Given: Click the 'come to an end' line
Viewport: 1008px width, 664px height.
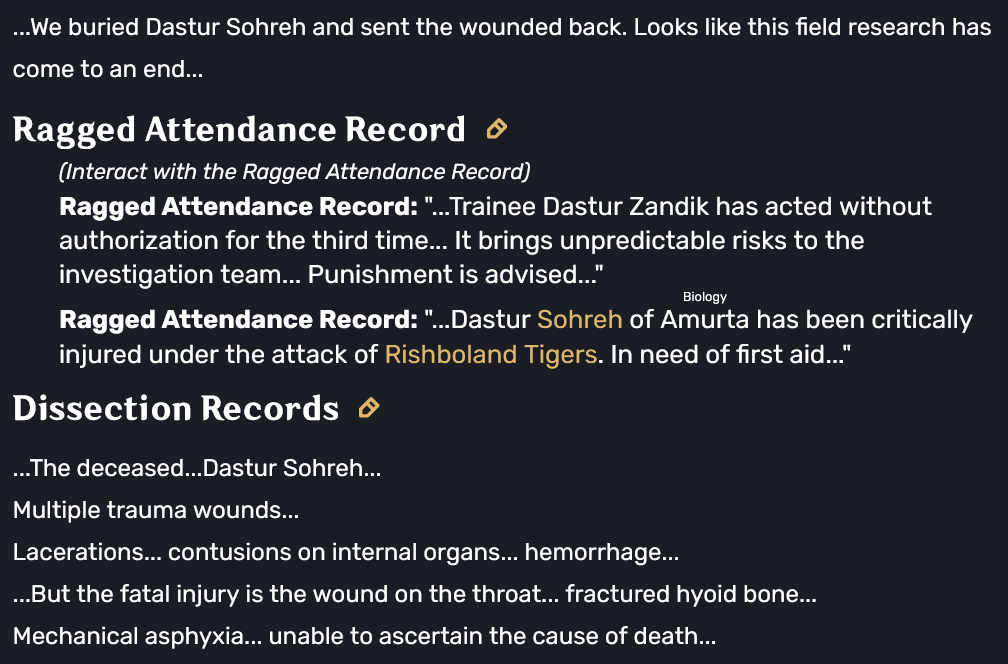Looking at the screenshot, I should coord(108,69).
